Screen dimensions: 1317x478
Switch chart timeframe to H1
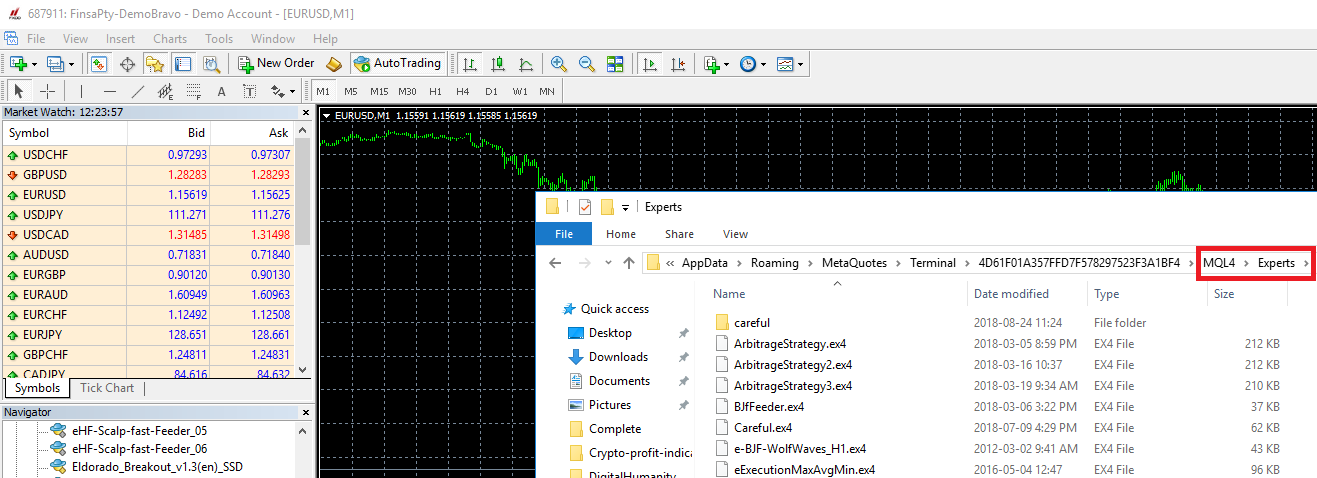coord(435,91)
